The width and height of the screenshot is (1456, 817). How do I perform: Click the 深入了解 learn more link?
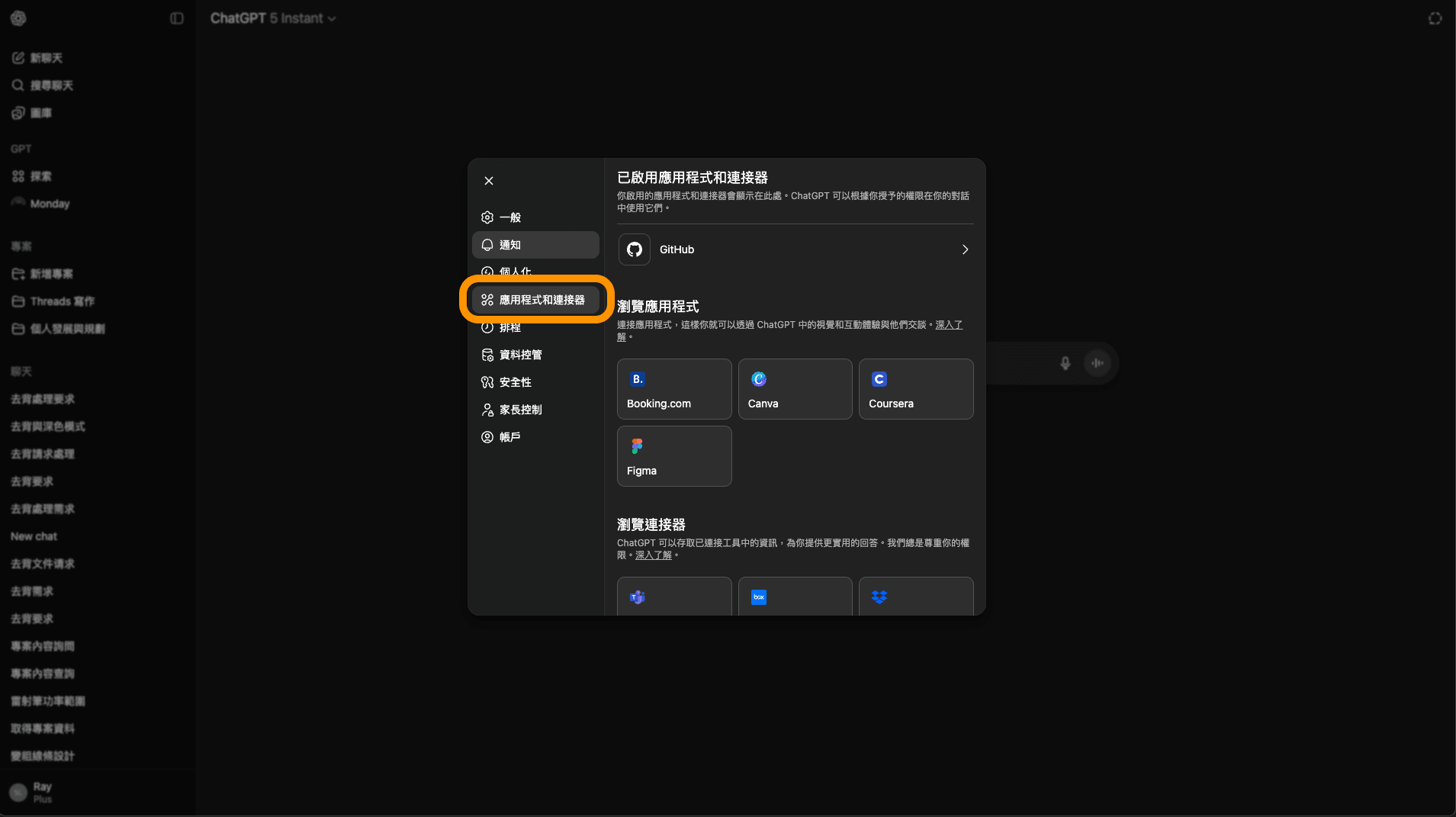tap(948, 324)
